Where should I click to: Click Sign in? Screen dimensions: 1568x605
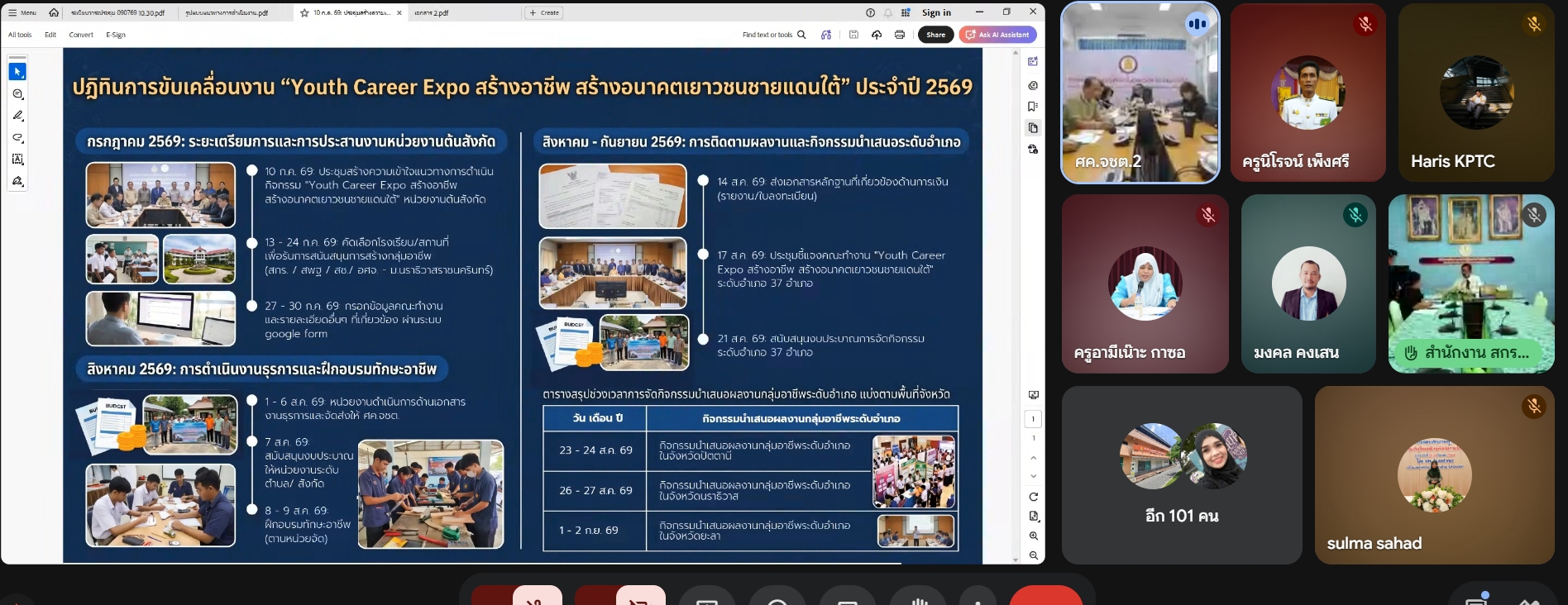[x=936, y=12]
